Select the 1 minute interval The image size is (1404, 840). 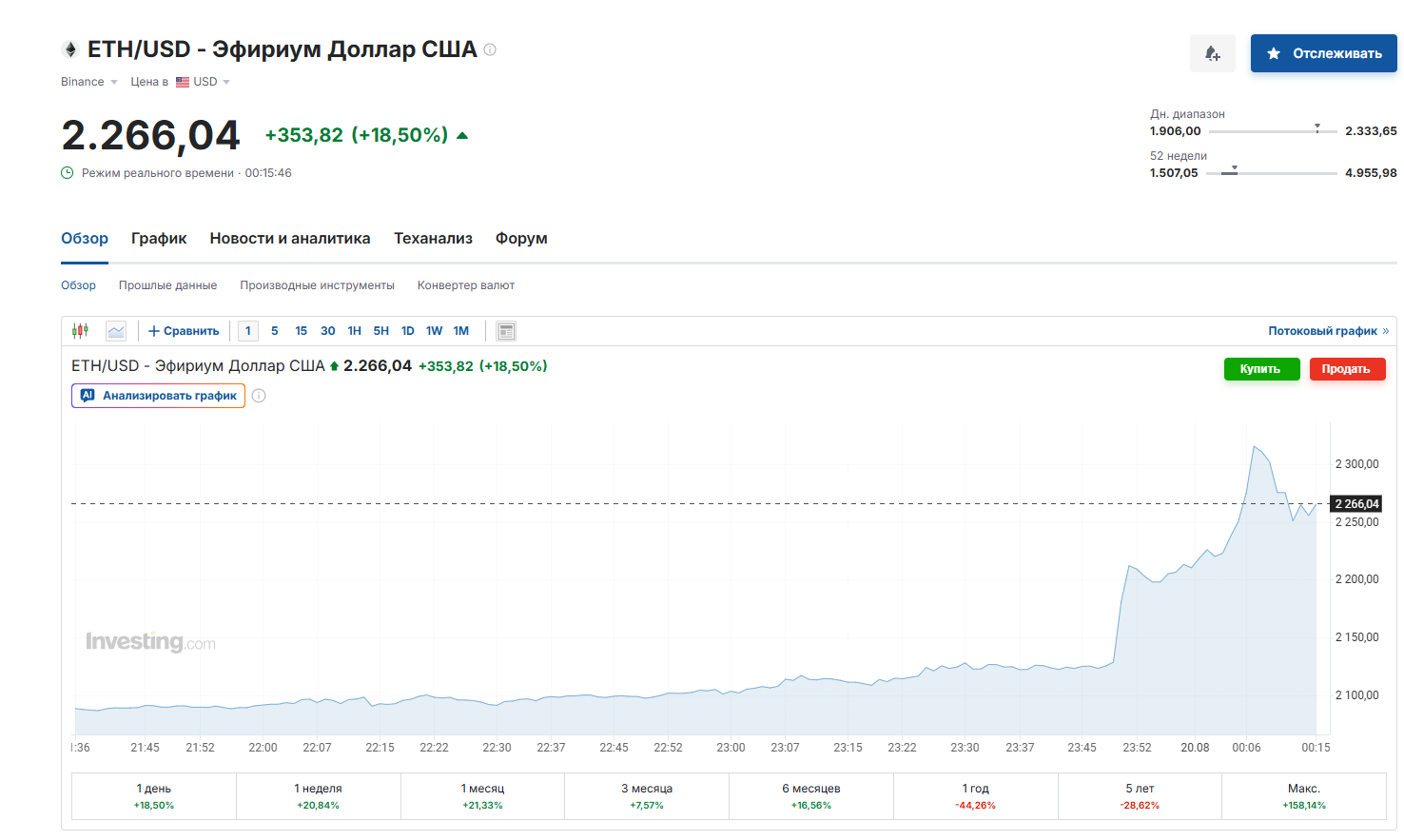248,331
